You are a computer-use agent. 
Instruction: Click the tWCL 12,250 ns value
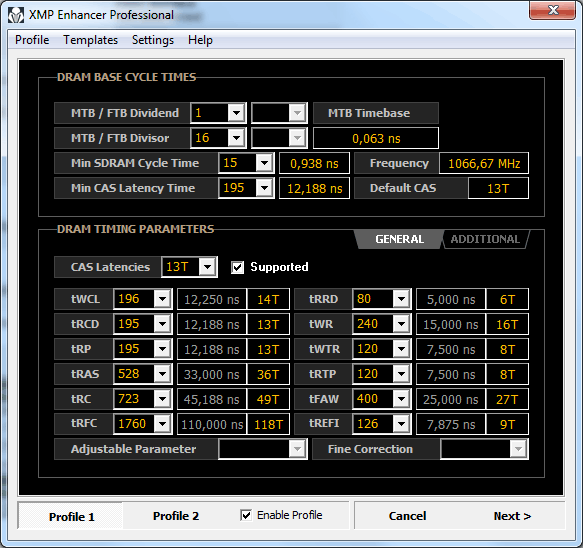click(x=212, y=299)
